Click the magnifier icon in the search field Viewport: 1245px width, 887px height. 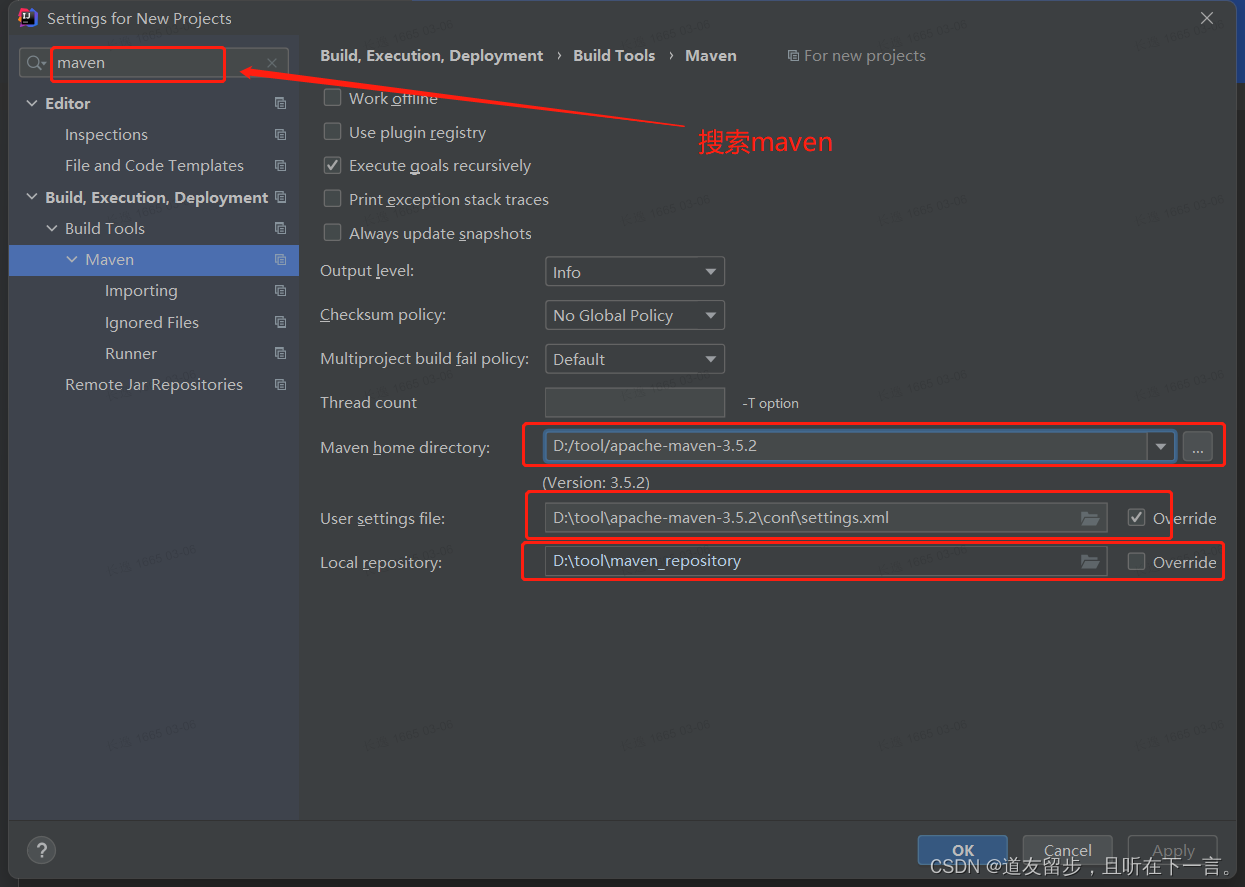37,62
